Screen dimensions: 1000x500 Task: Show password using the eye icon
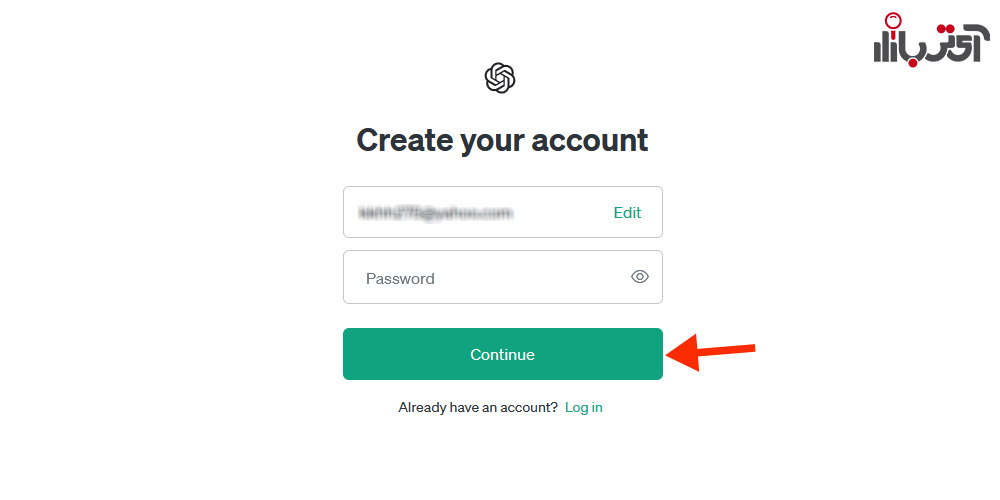[640, 277]
